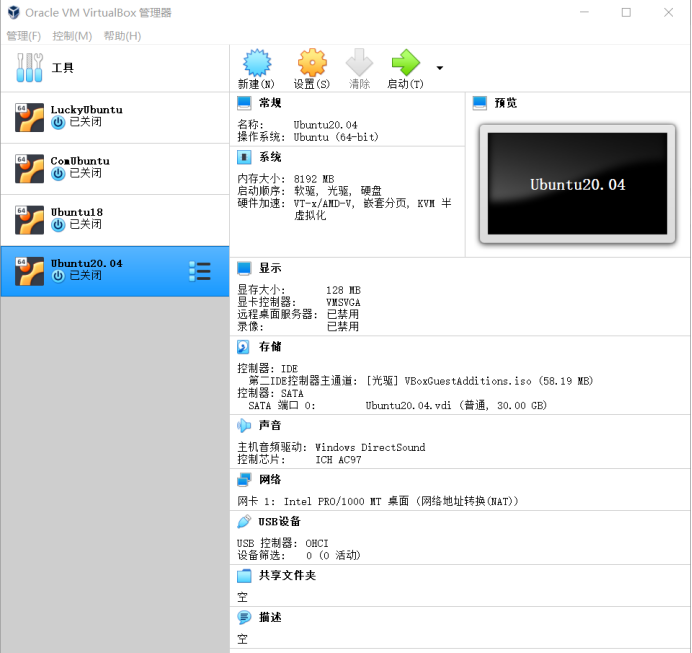Click the VirtualBox title bar app icon
This screenshot has width=692, height=653.
coord(14,12)
